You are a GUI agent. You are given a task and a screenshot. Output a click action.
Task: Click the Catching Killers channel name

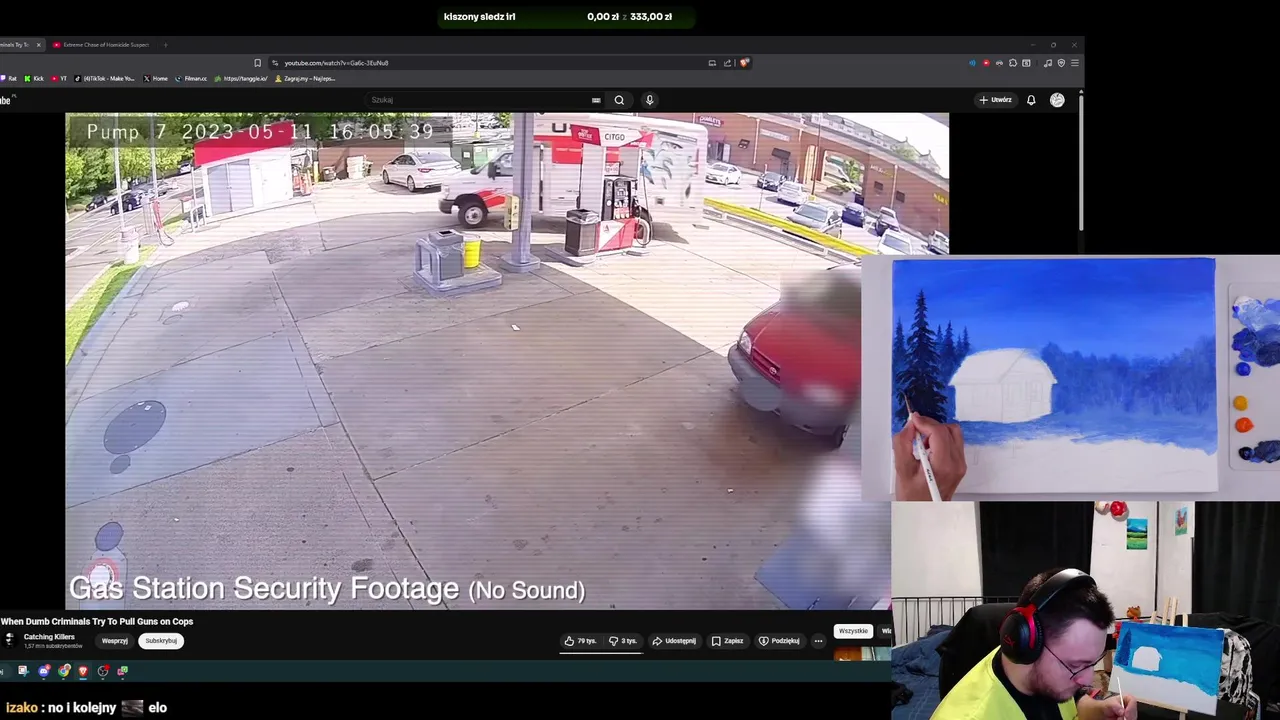[49, 637]
